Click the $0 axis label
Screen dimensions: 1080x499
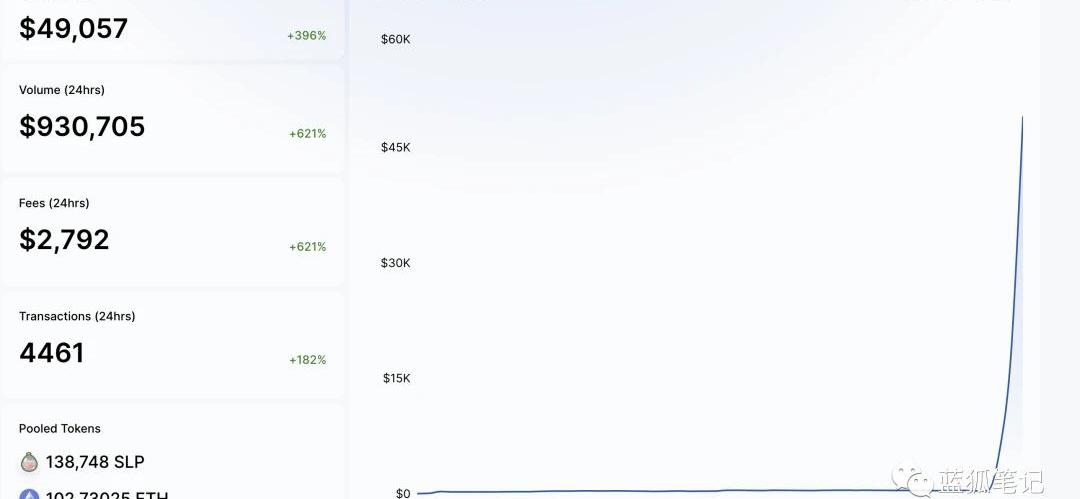[403, 493]
